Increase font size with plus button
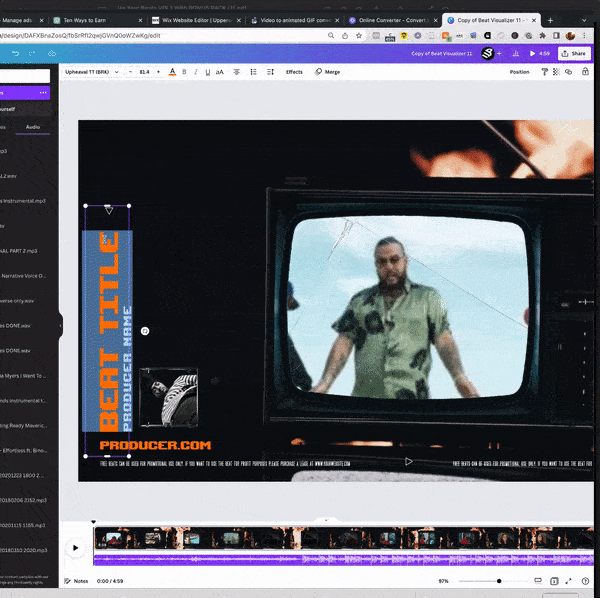This screenshot has width=600, height=598. tap(158, 72)
